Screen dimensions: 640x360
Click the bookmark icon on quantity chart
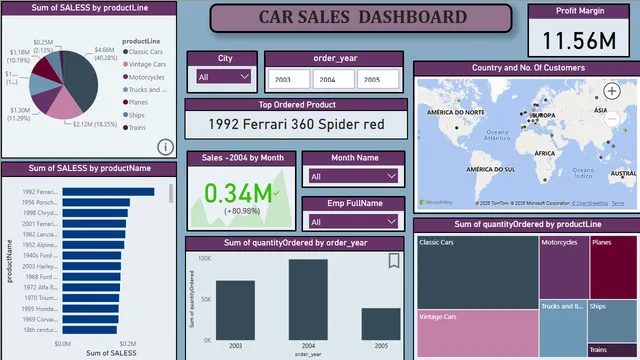[393, 261]
